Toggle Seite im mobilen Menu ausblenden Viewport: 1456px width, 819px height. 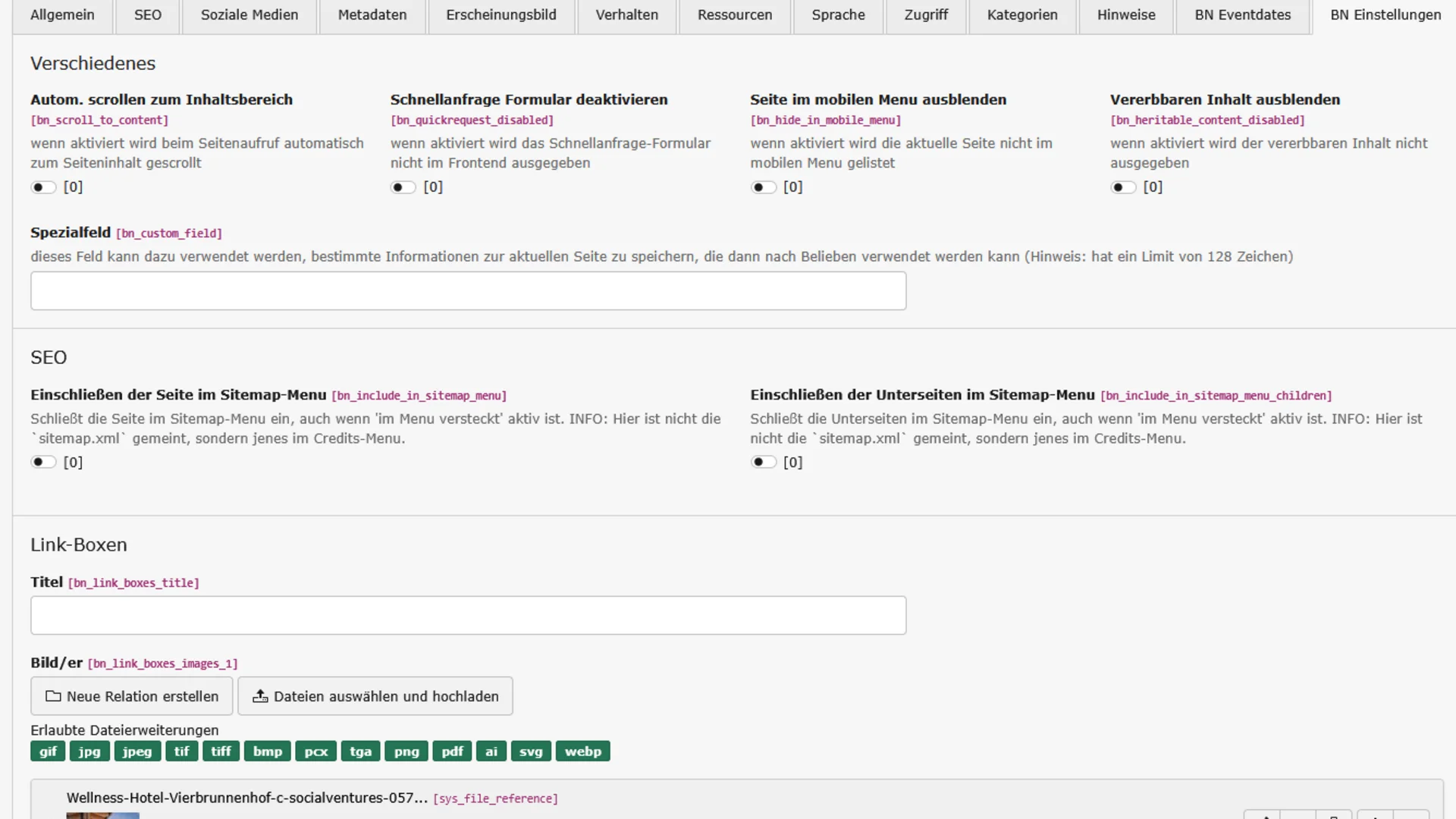coord(764,187)
